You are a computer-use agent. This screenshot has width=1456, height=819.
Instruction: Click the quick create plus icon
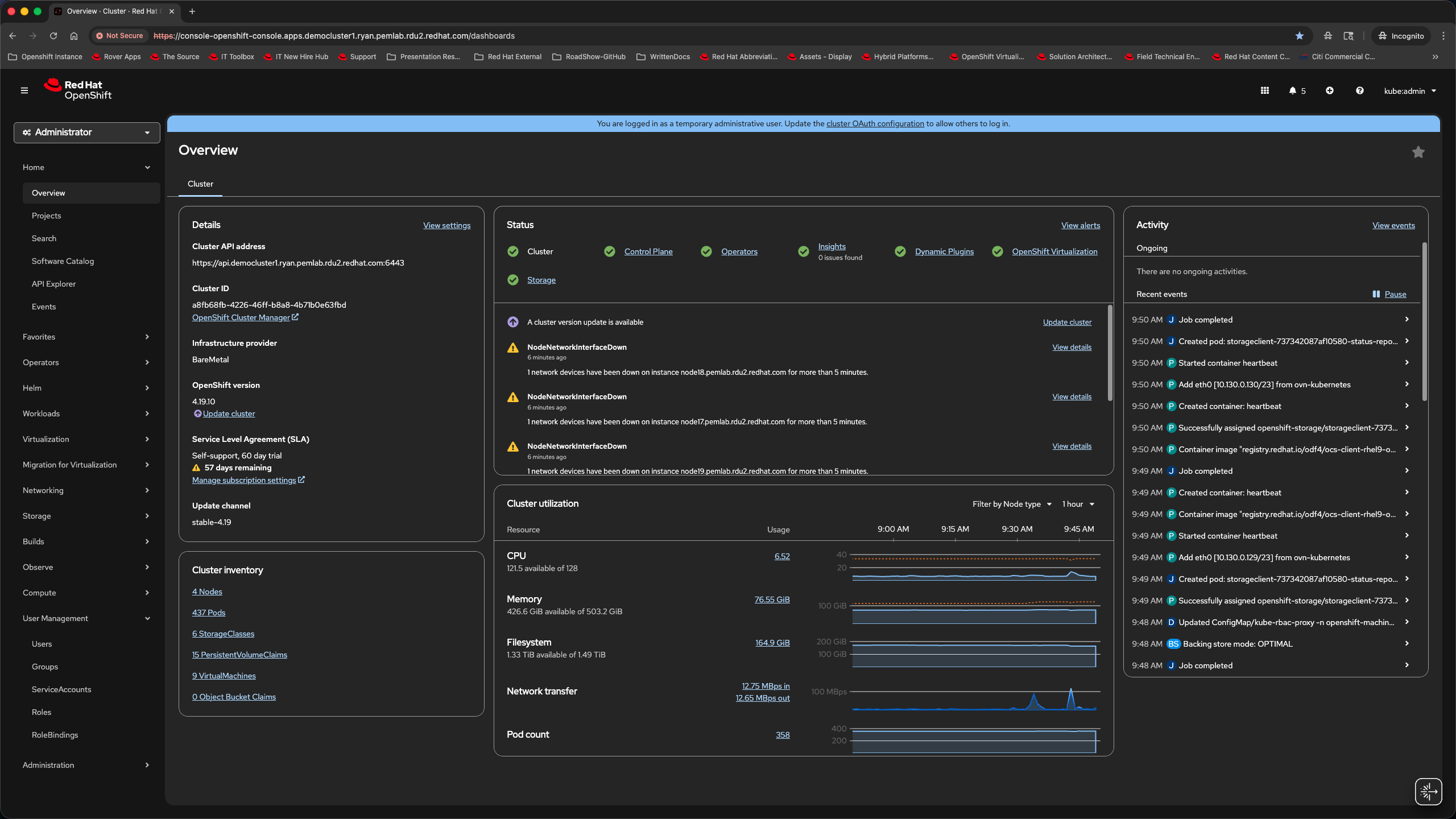click(1329, 90)
